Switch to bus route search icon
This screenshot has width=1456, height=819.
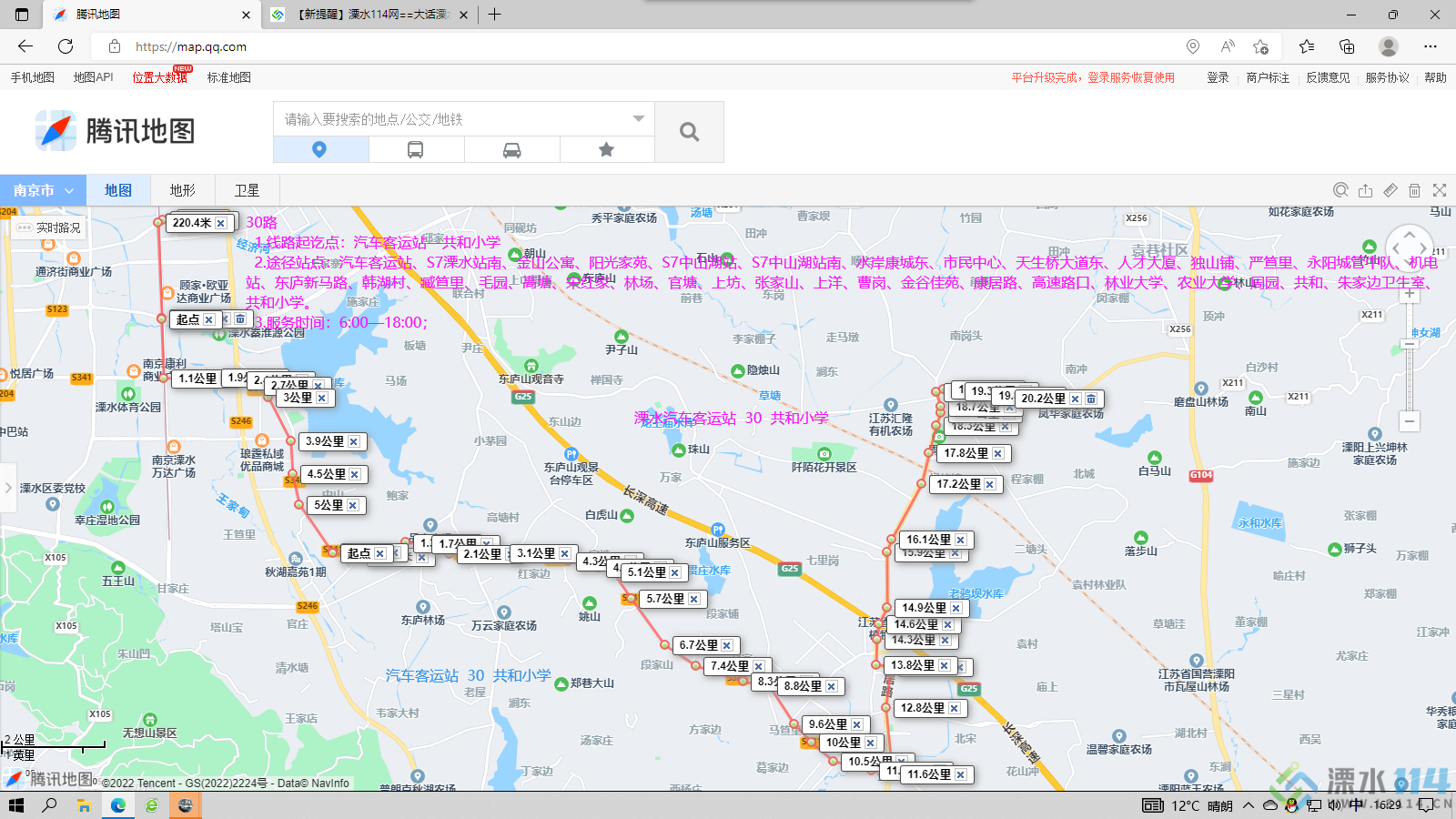click(x=415, y=149)
